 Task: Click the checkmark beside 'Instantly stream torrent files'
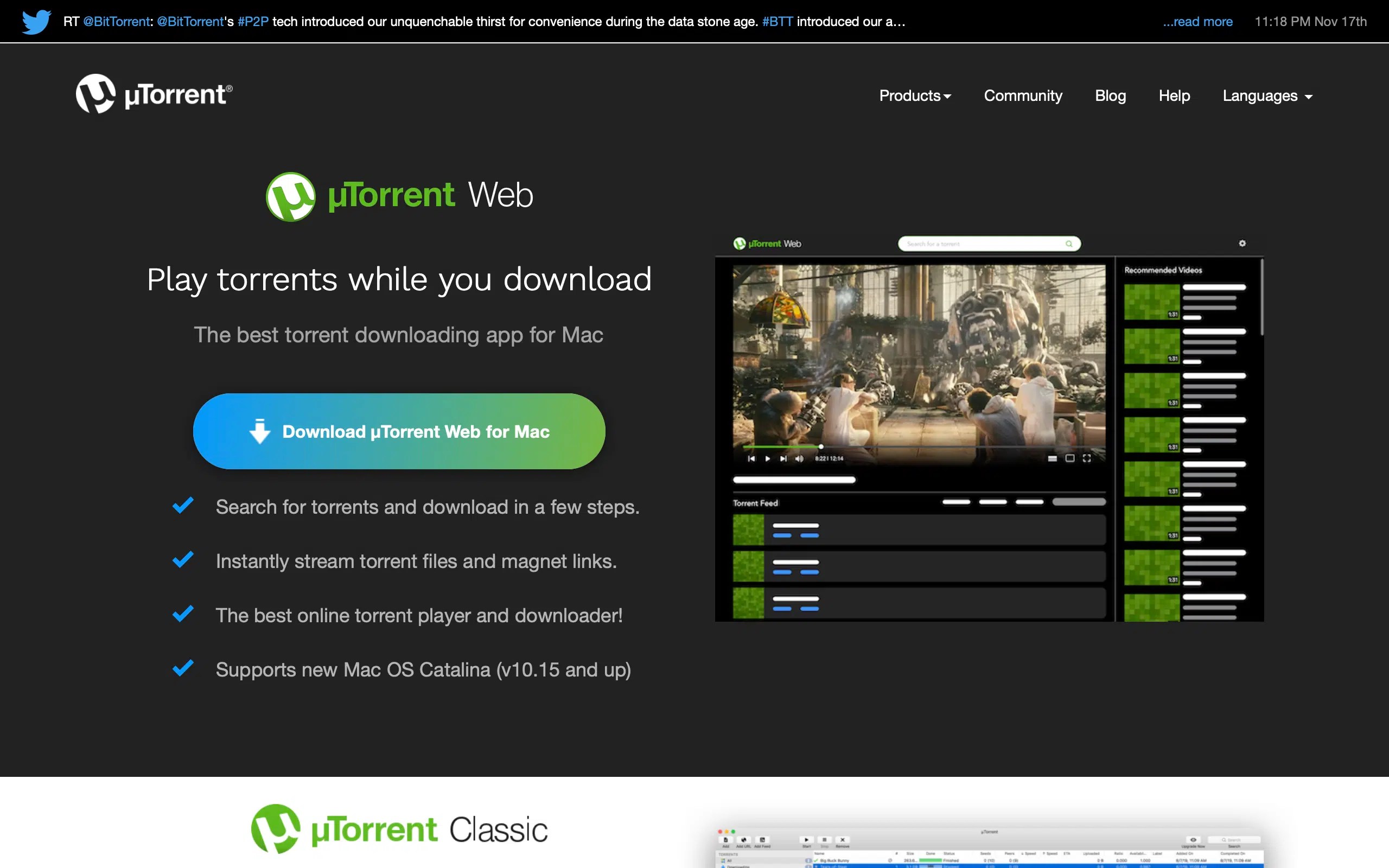click(183, 560)
